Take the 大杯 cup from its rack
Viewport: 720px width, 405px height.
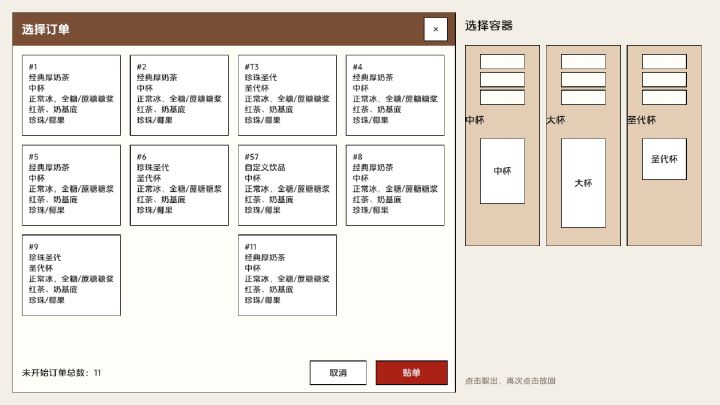583,183
